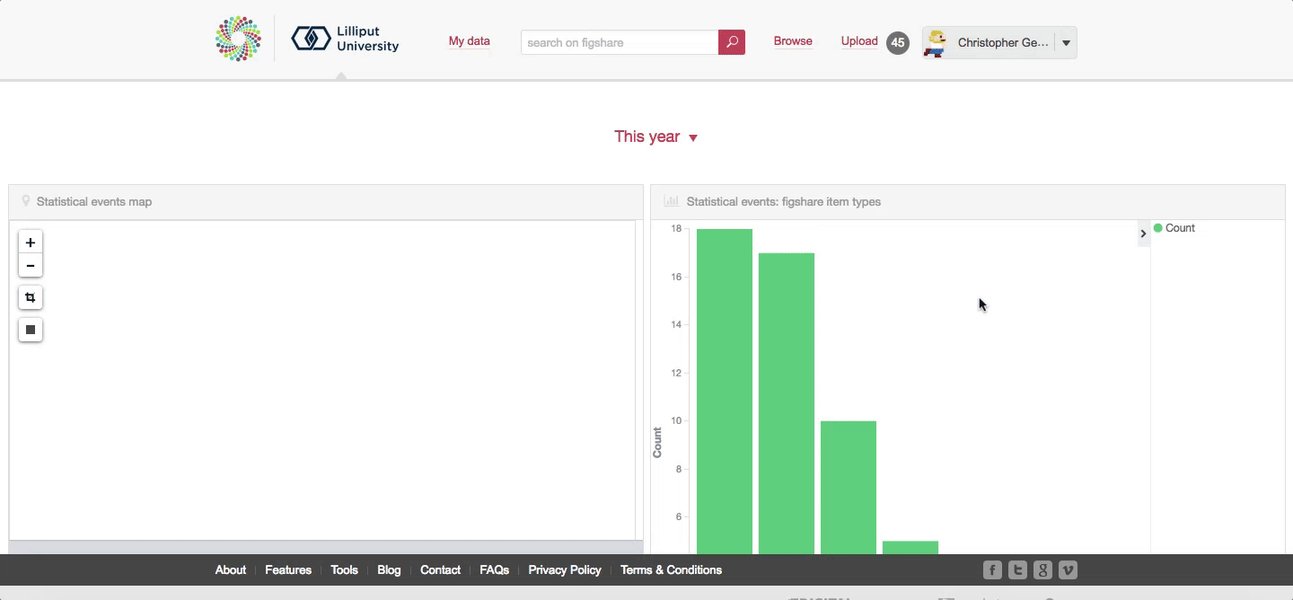Click the Lilliput University logo

[x=344, y=40]
